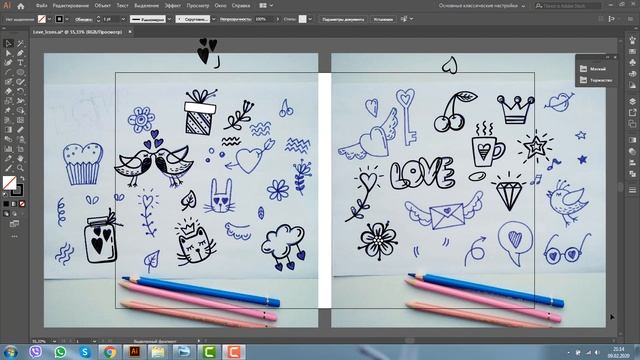Select the Artboard tool
Viewport: 640px width, 360px height.
(x=20, y=149)
